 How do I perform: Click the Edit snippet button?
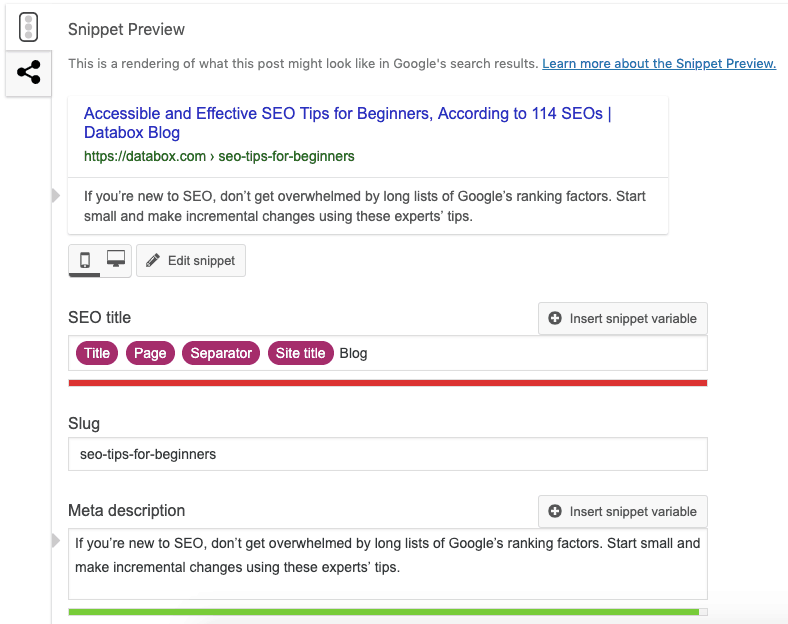(191, 261)
